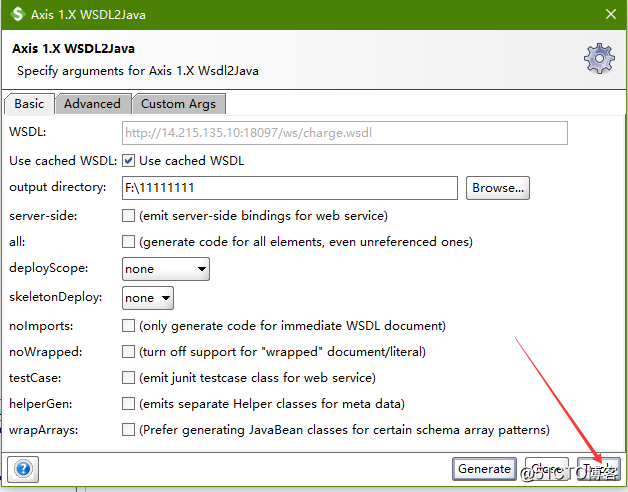Click the Browse... button
Image resolution: width=628 pixels, height=492 pixels.
tap(498, 188)
